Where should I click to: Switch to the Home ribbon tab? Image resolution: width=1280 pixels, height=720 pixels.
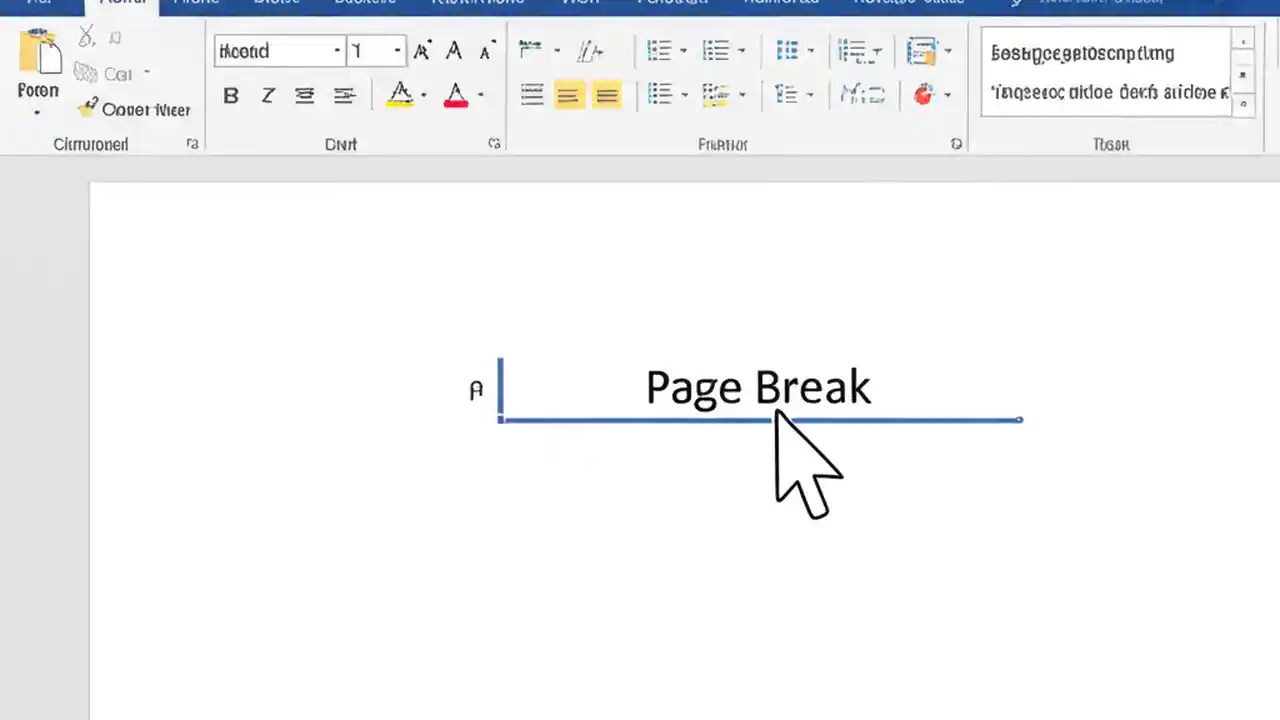click(122, 3)
